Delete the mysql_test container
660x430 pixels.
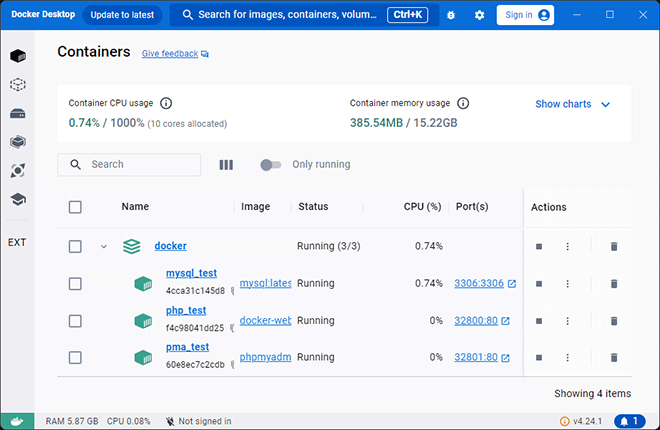coord(614,284)
